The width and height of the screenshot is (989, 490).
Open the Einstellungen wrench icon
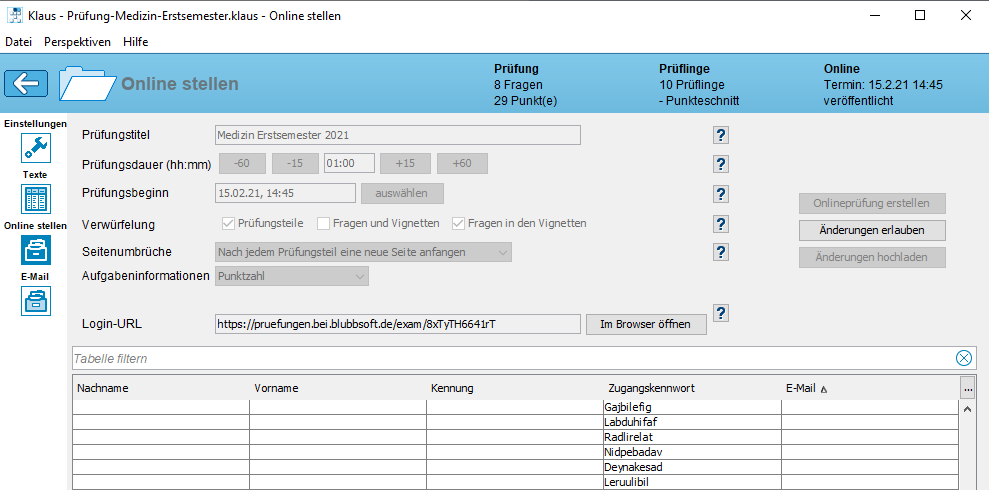point(36,149)
